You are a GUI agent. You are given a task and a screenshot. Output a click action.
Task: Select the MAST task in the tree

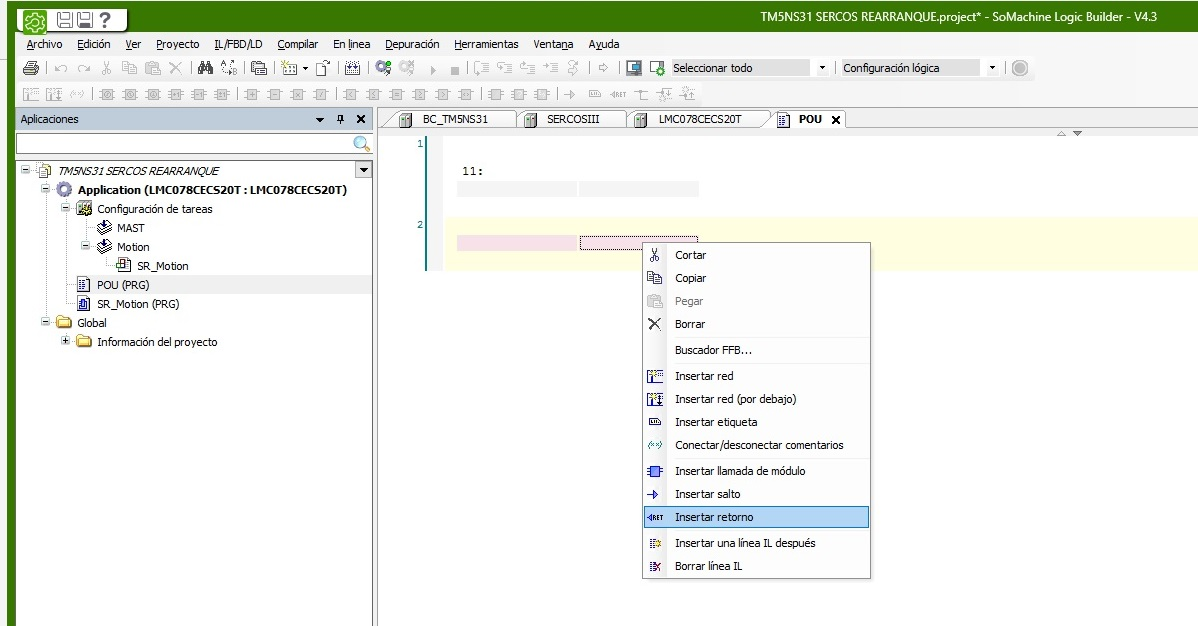[x=130, y=228]
